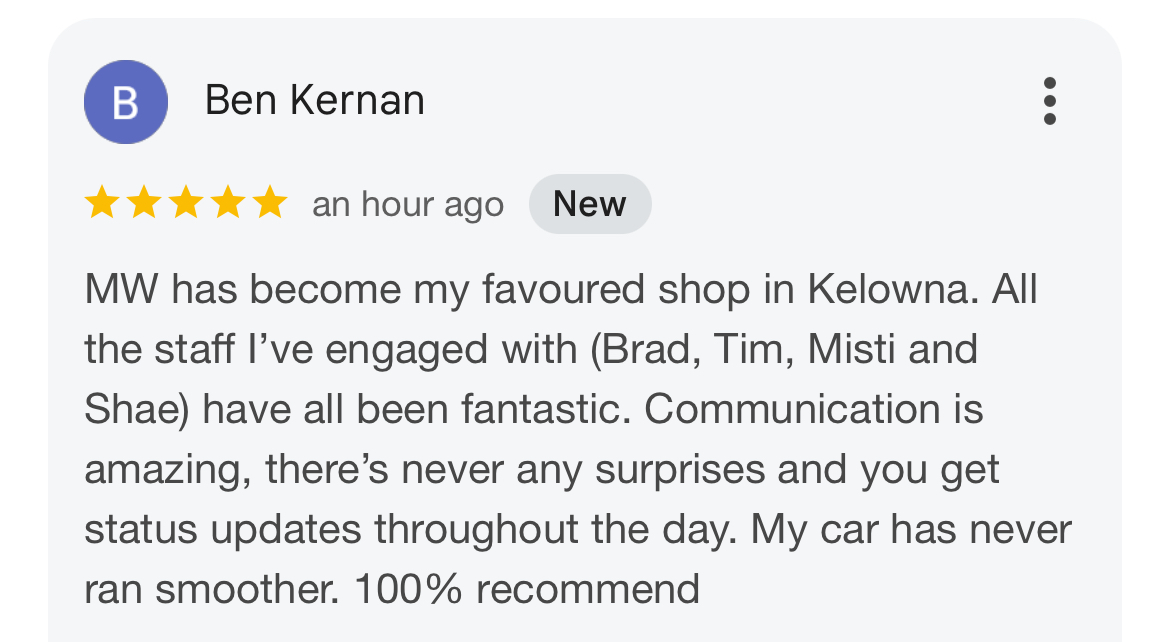Viewport: 1170px width, 642px height.
Task: Click the second yellow rating star
Action: pyautogui.click(x=143, y=204)
